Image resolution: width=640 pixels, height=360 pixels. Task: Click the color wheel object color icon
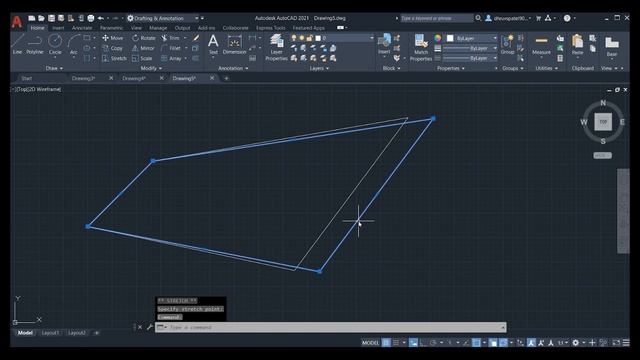438,38
